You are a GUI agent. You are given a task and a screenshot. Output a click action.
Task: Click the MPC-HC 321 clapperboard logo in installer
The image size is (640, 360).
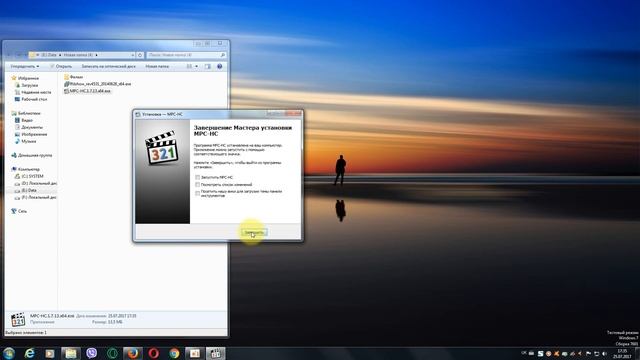tap(162, 147)
